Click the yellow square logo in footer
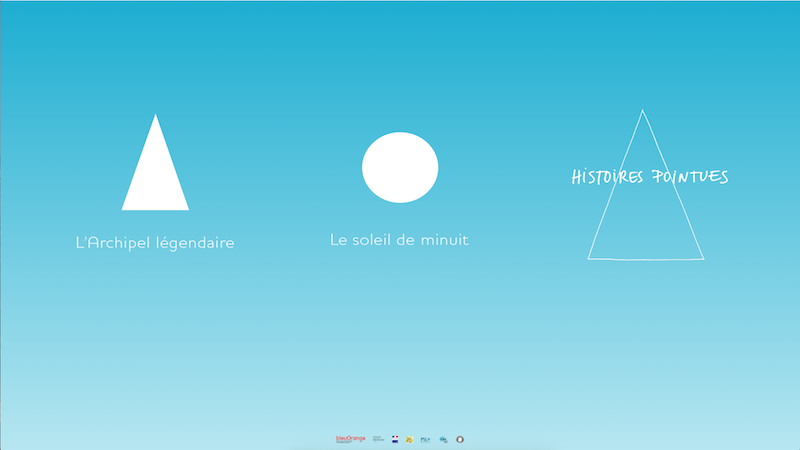Screen dimensions: 800x450 (x=409, y=439)
